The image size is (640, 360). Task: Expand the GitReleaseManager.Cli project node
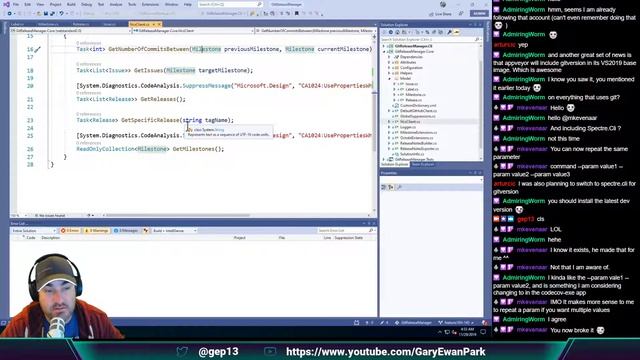click(x=384, y=46)
